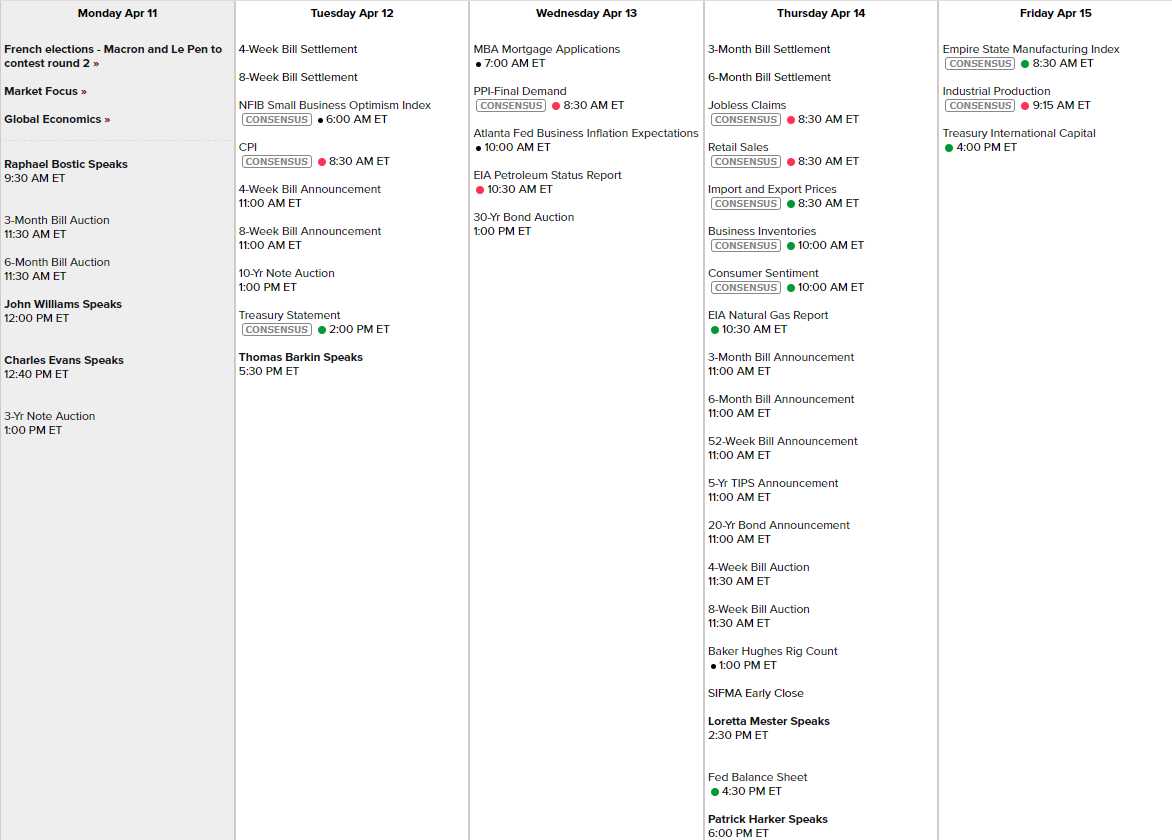Viewport: 1172px width, 840px height.
Task: Open the Raphael Bostic Speaks event
Action: 66,164
